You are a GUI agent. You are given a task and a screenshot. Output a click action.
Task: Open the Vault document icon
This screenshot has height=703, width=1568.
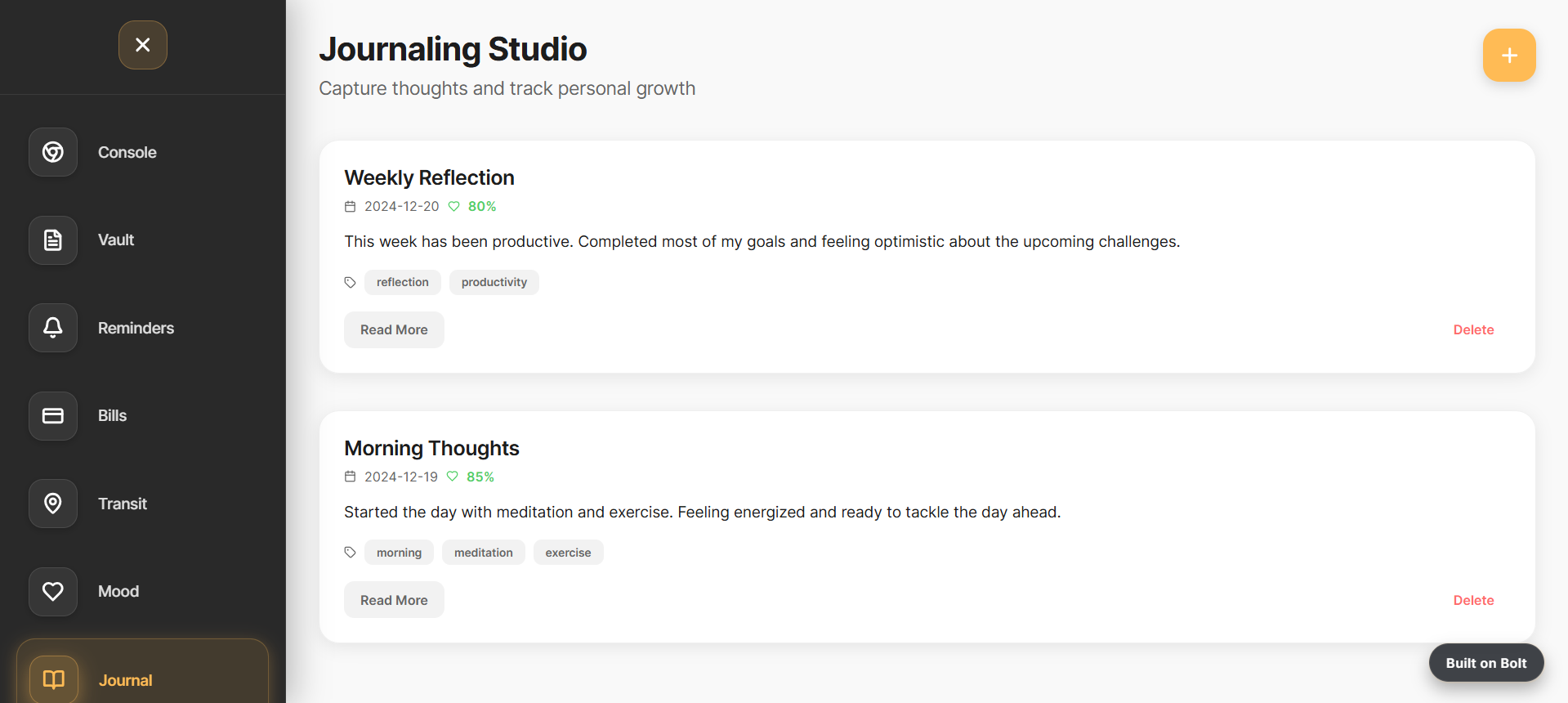(53, 240)
